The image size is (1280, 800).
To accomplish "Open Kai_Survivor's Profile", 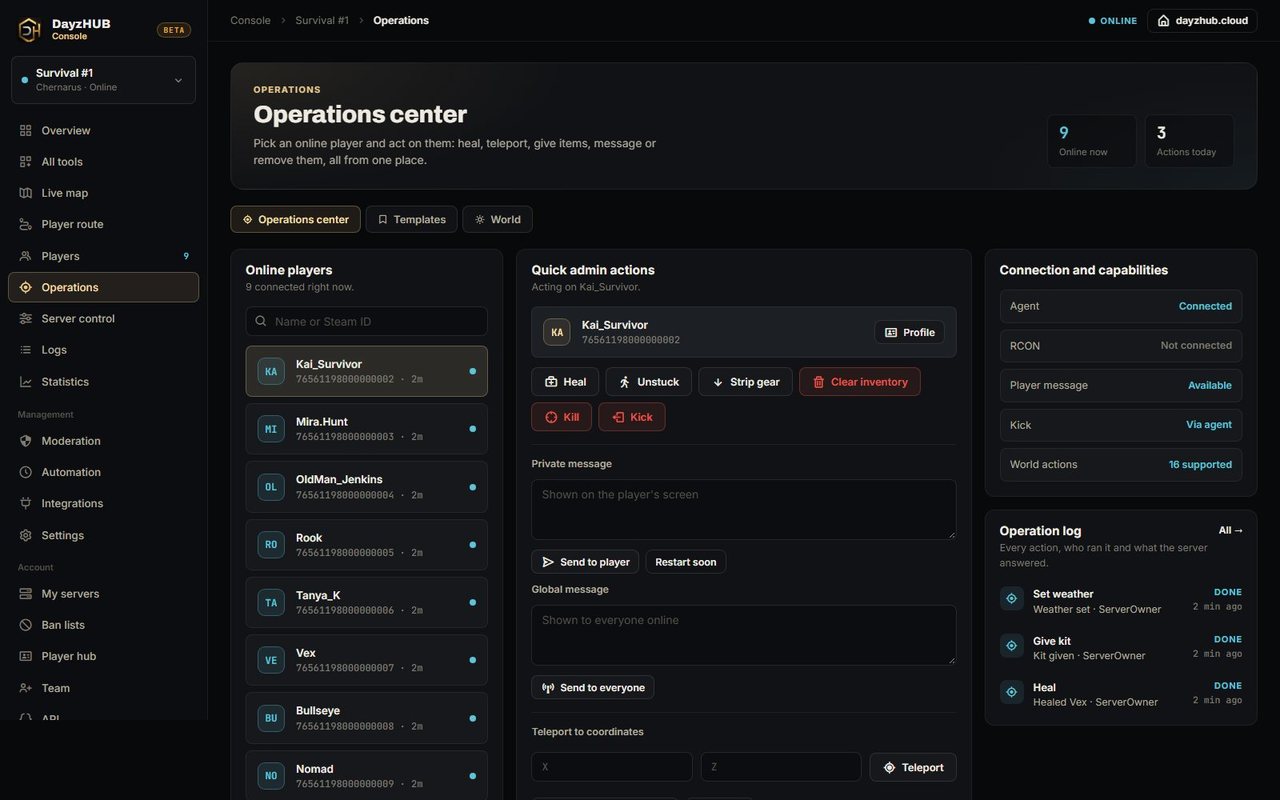I will click(x=909, y=333).
